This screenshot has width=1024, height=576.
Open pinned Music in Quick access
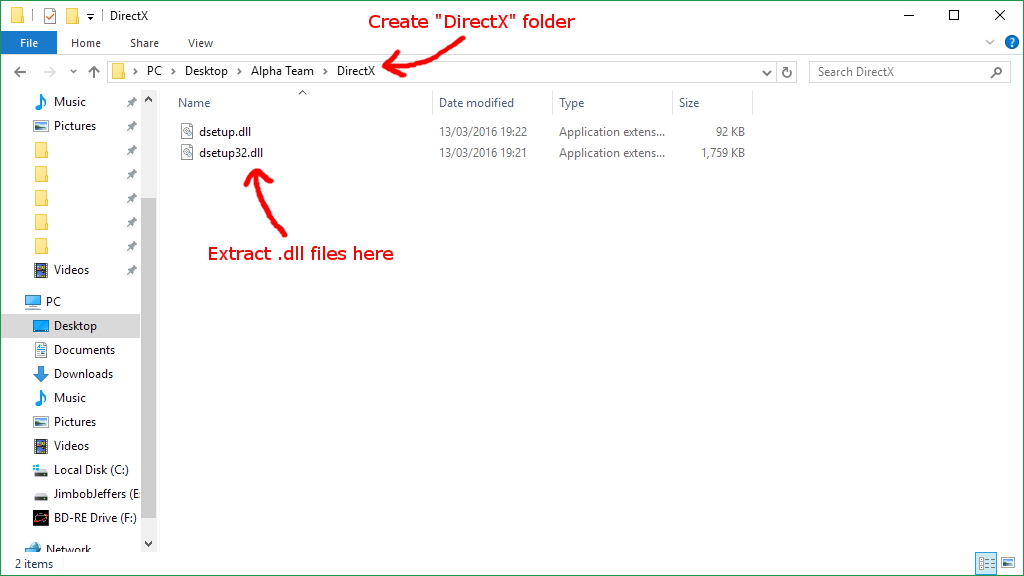point(70,102)
